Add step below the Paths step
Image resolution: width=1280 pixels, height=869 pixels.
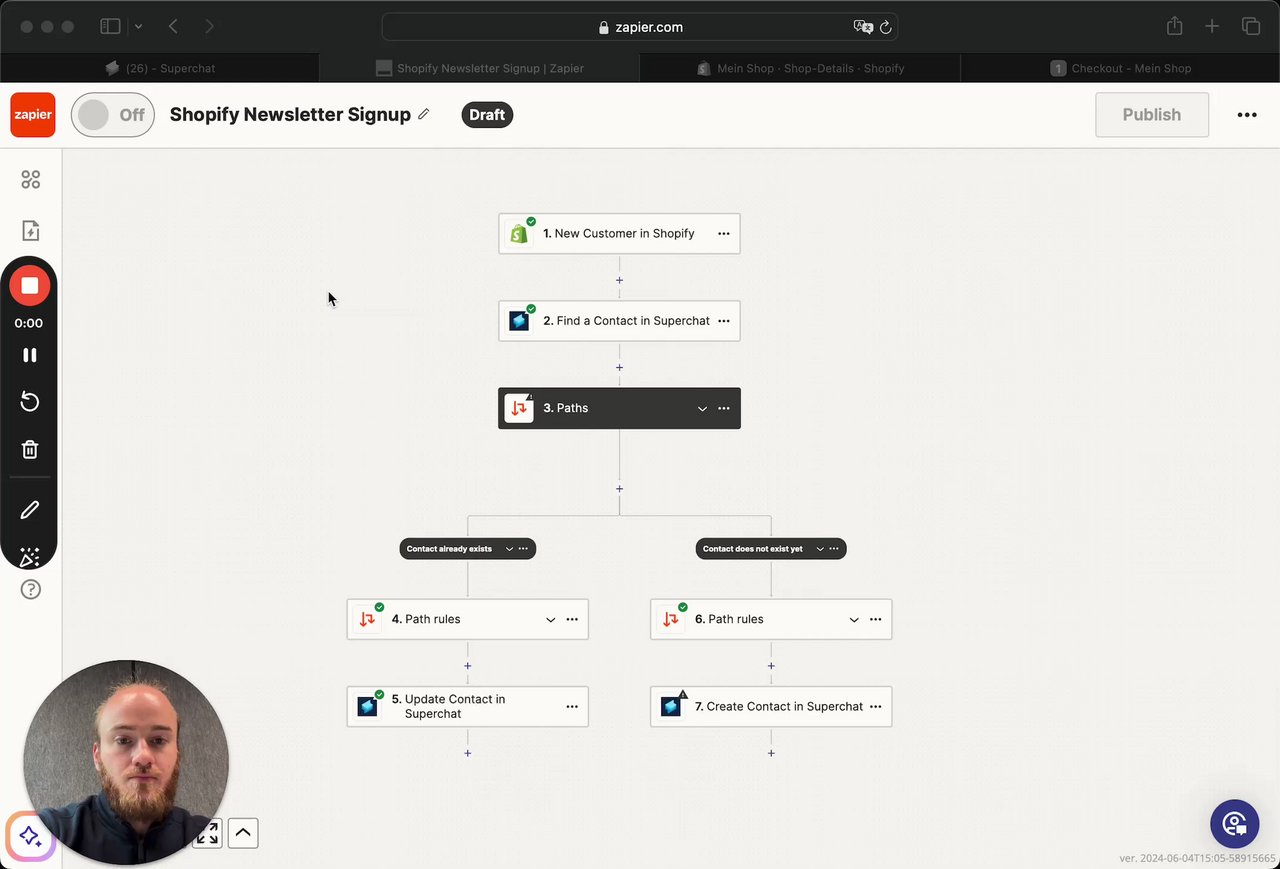(620, 489)
